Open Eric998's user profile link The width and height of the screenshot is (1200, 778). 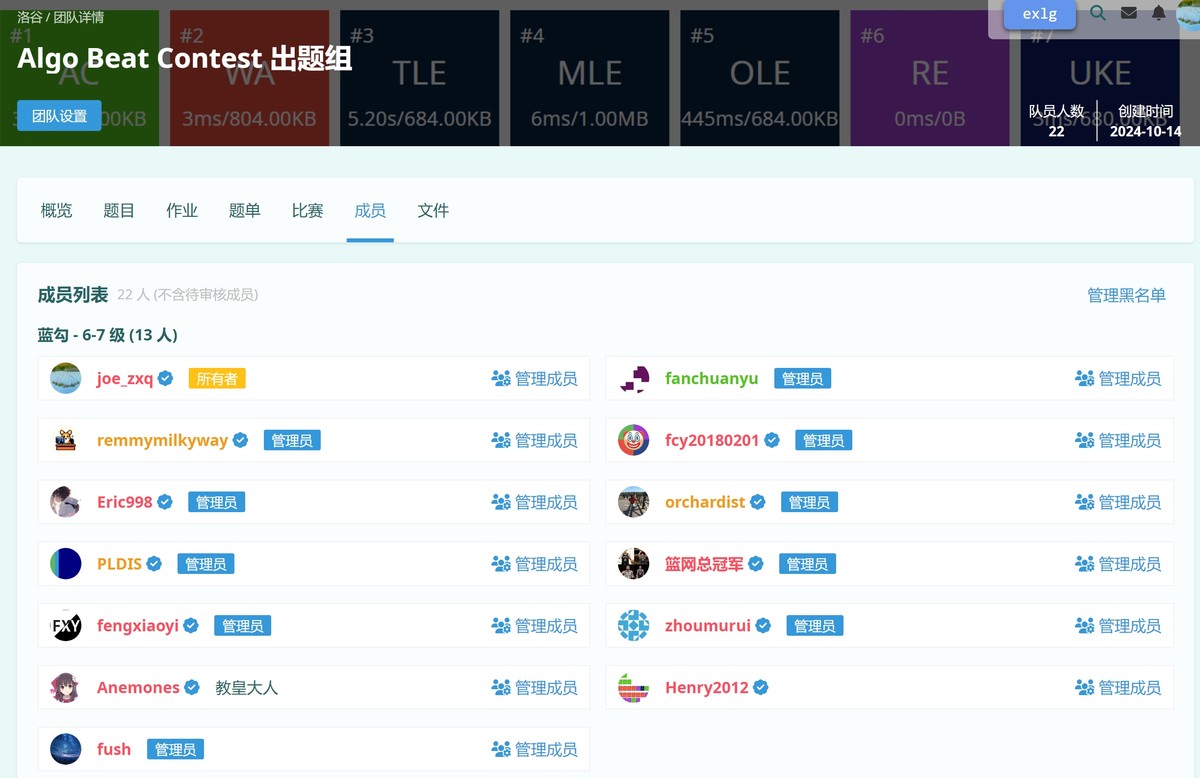coord(124,502)
